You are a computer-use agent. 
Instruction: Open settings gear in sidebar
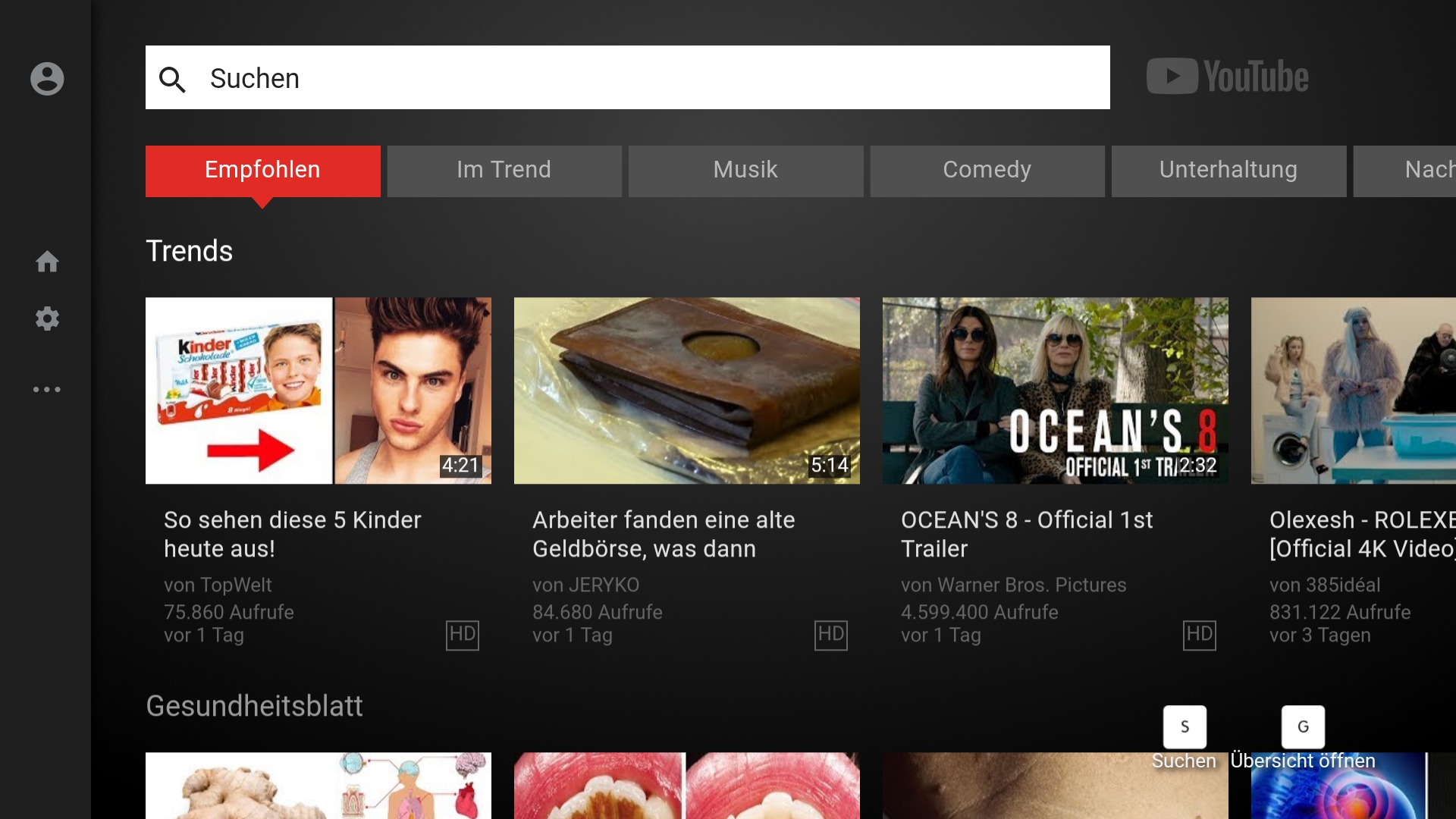point(47,318)
